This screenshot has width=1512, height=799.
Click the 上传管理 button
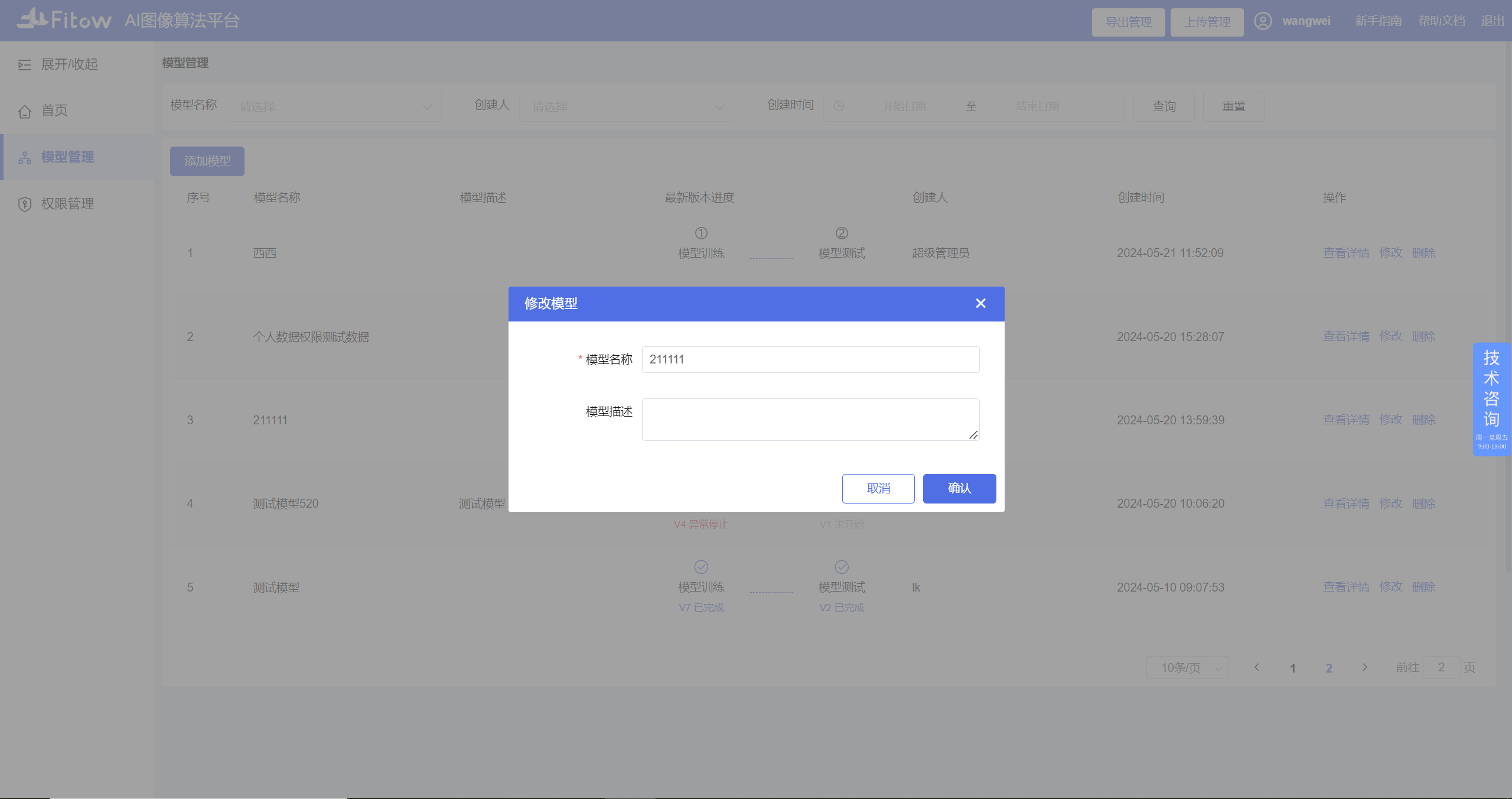(1207, 22)
